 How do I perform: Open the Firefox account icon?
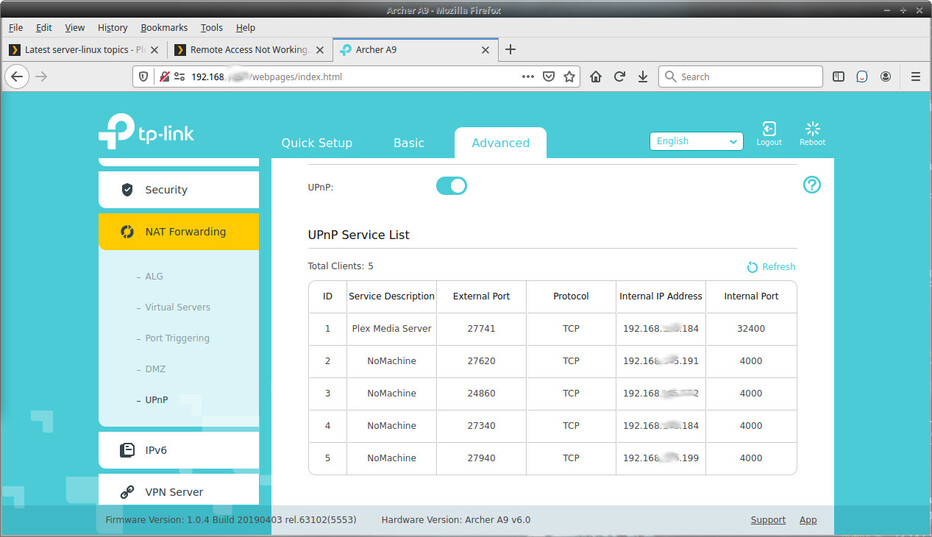point(886,77)
